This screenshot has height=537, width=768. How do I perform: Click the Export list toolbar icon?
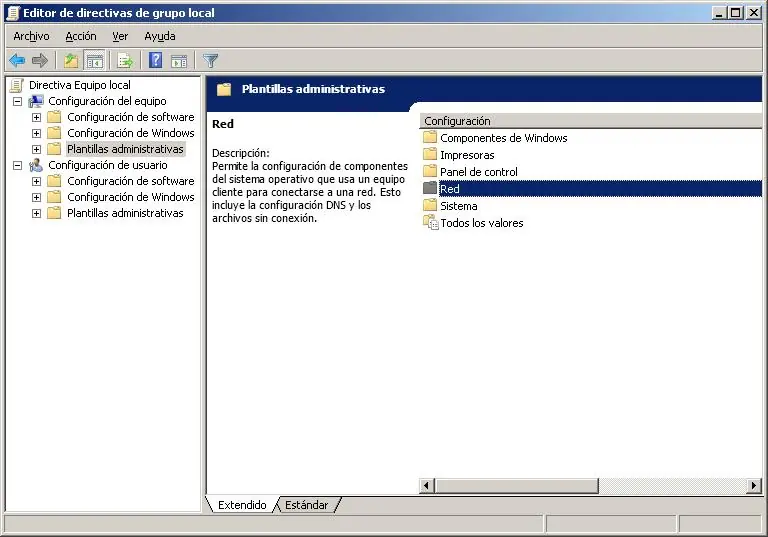(125, 61)
